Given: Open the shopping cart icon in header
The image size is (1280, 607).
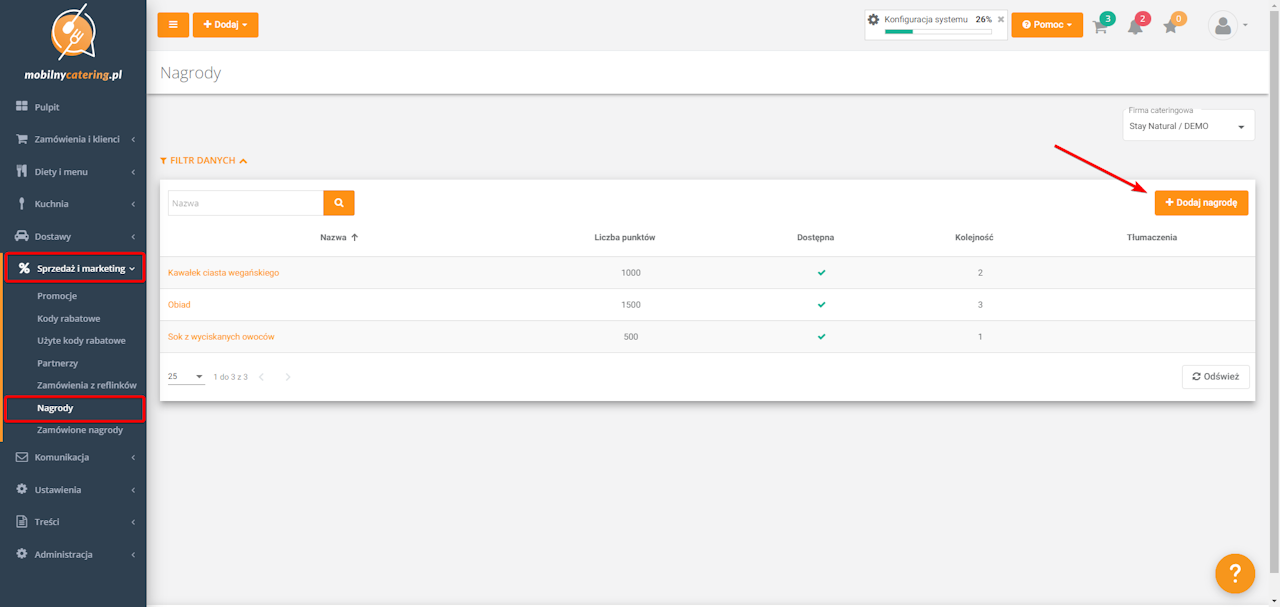Looking at the screenshot, I should 1100,27.
